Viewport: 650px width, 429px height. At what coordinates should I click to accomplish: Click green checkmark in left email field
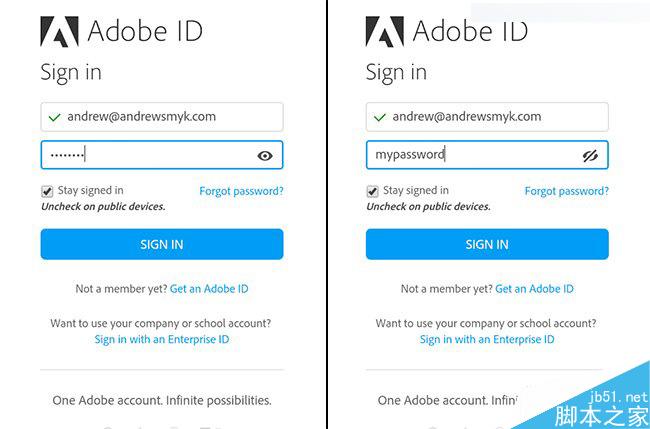[54, 117]
